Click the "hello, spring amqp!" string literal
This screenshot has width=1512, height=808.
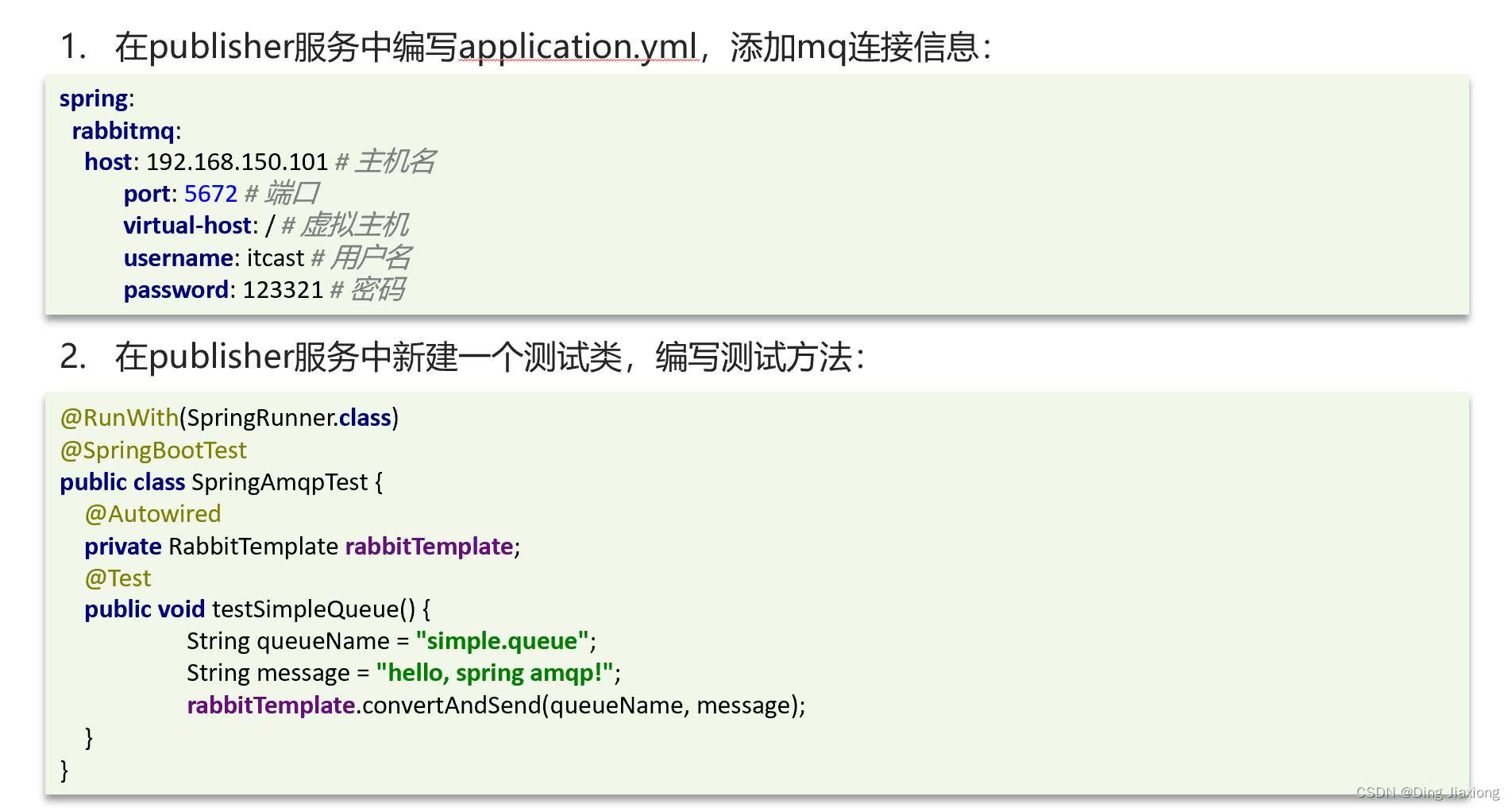pyautogui.click(x=495, y=673)
